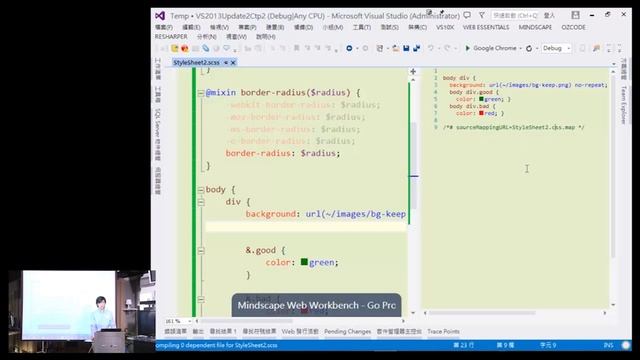Open the Google Chrome browser dropdown arrow

[521, 48]
